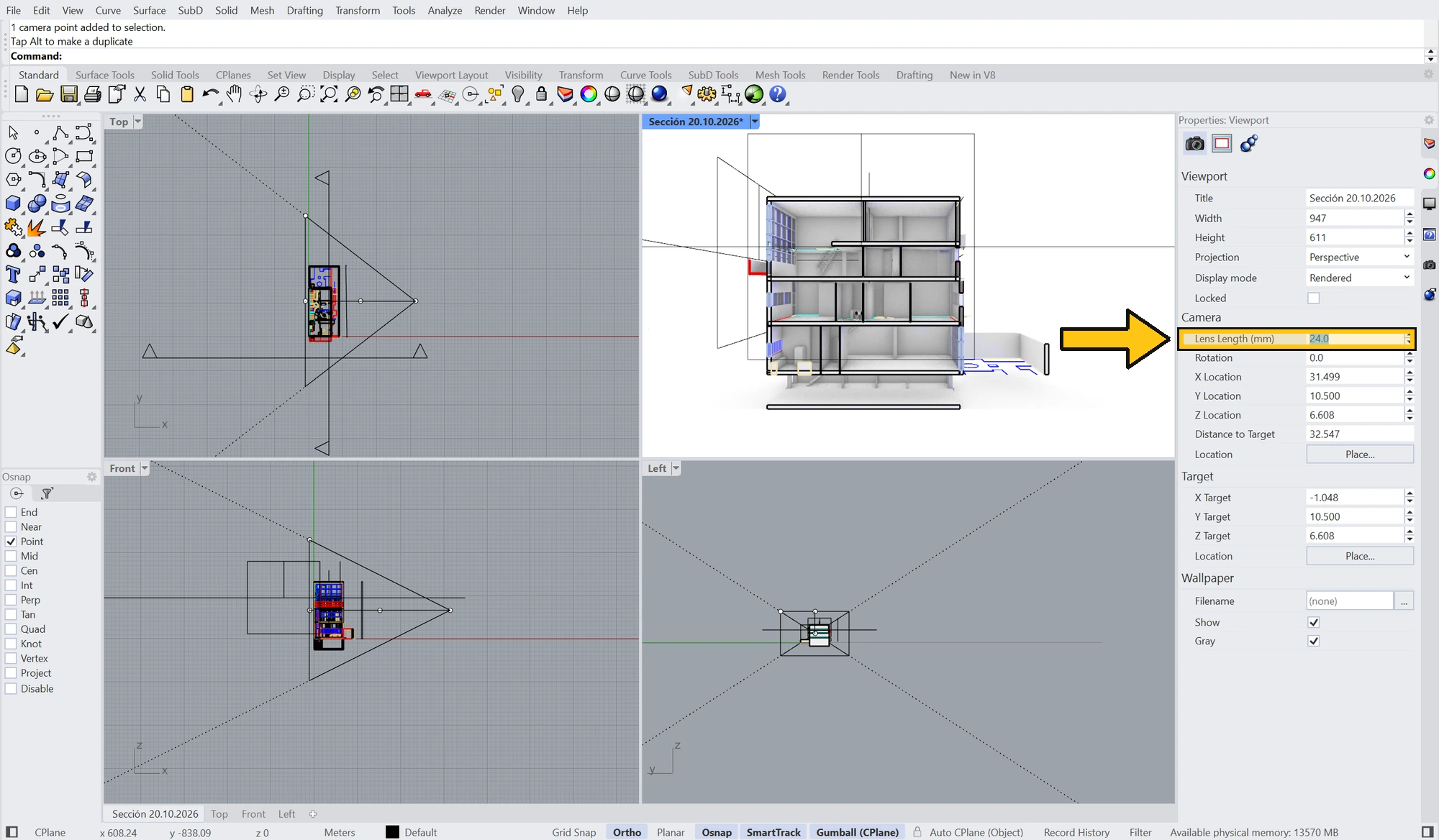Screen dimensions: 1439x840
Task: Click the padlock lock objects icon
Action: pos(542,94)
